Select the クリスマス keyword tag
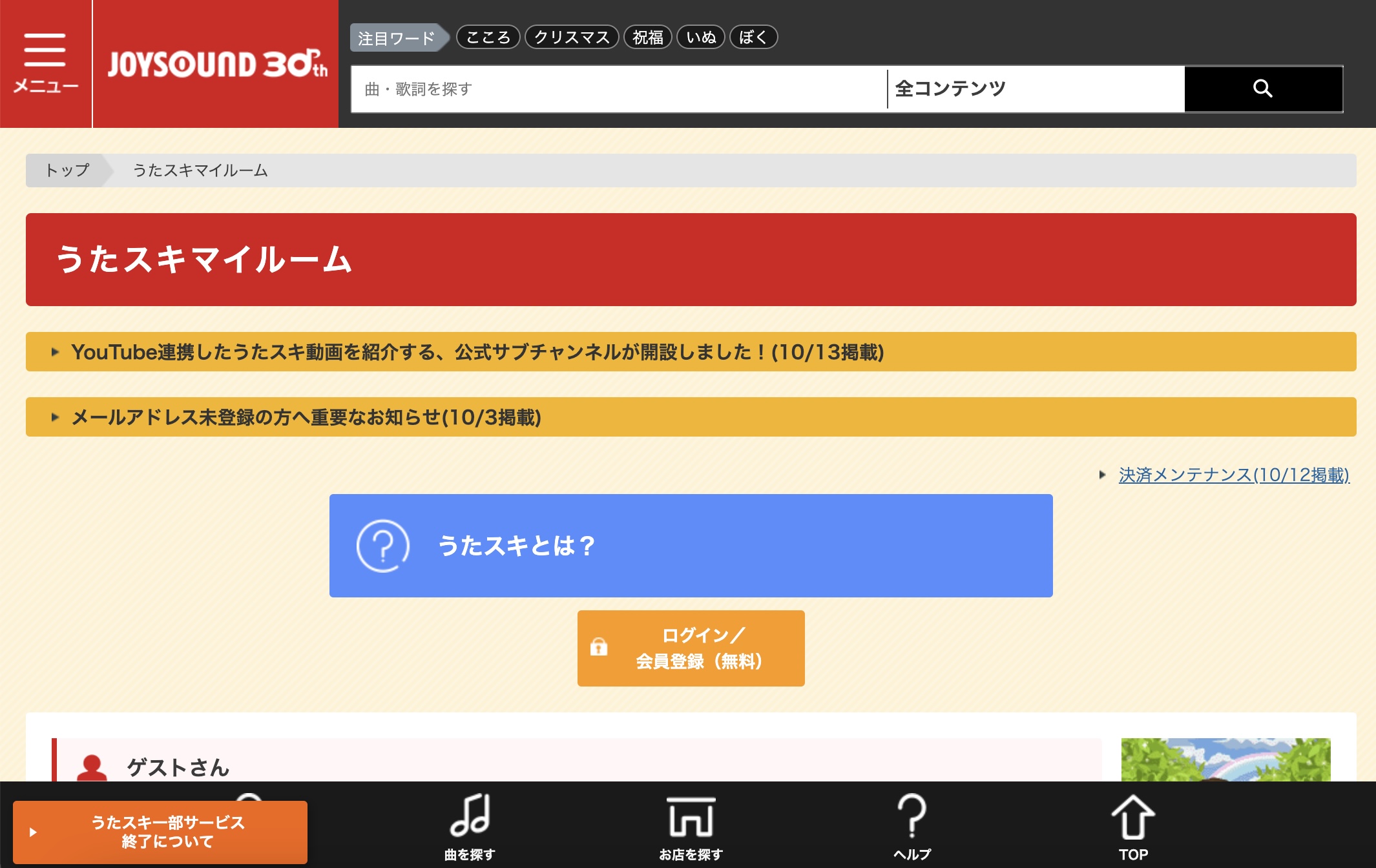Image resolution: width=1376 pixels, height=868 pixels. 571,37
